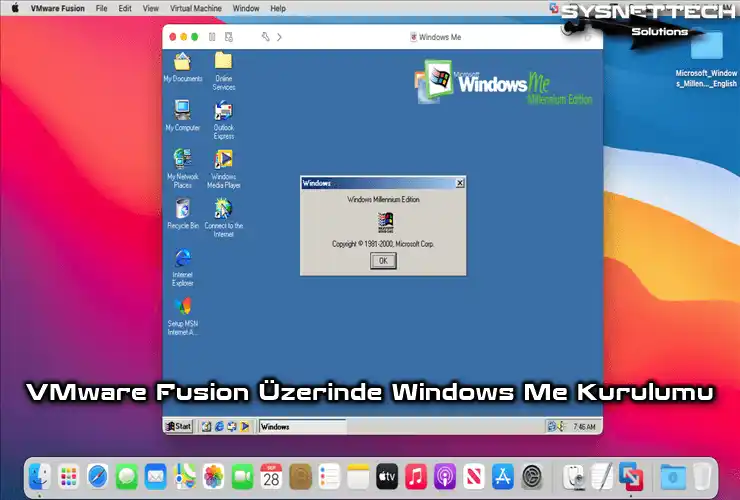Open the Edit menu

125,8
